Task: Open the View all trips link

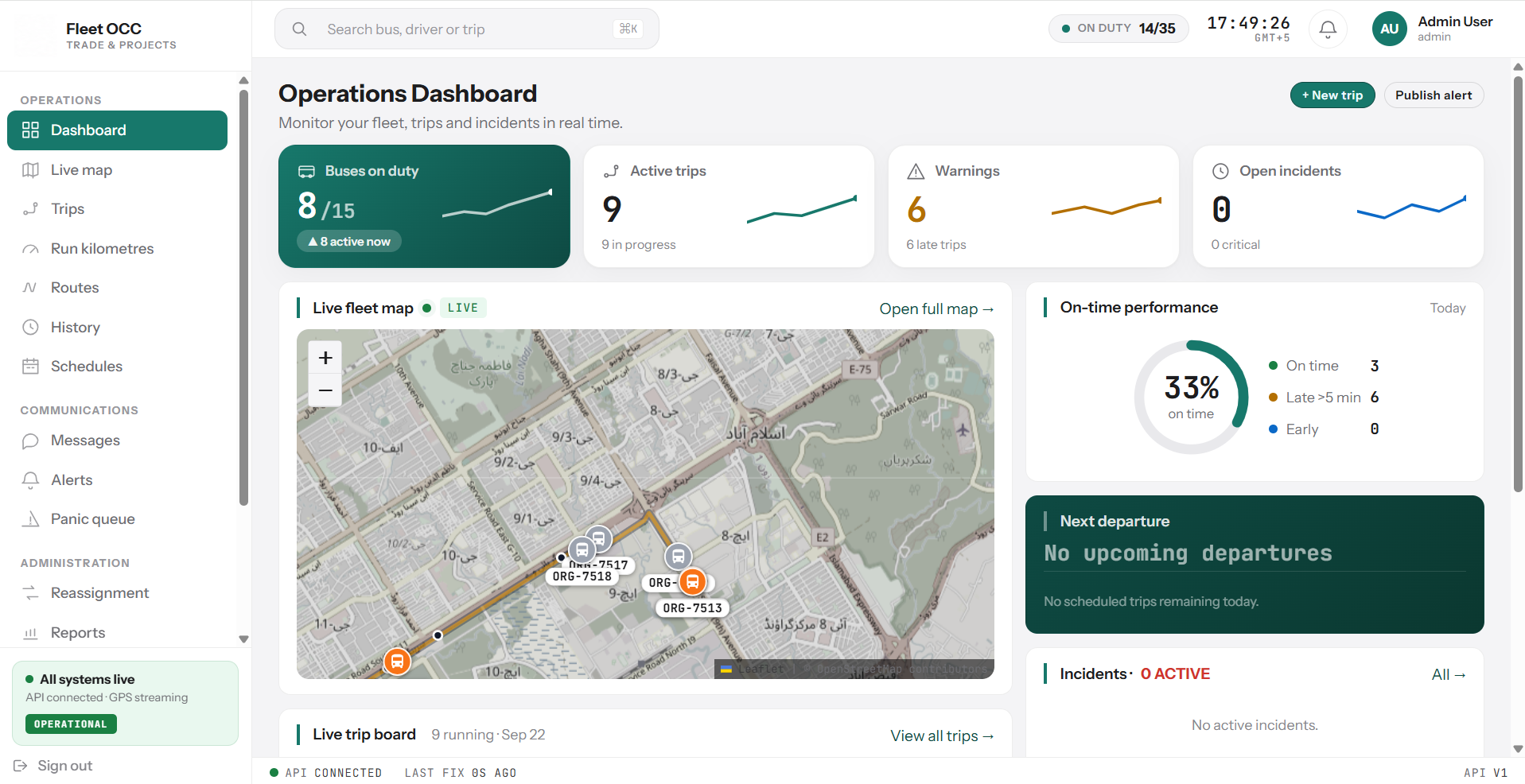Action: point(942,736)
